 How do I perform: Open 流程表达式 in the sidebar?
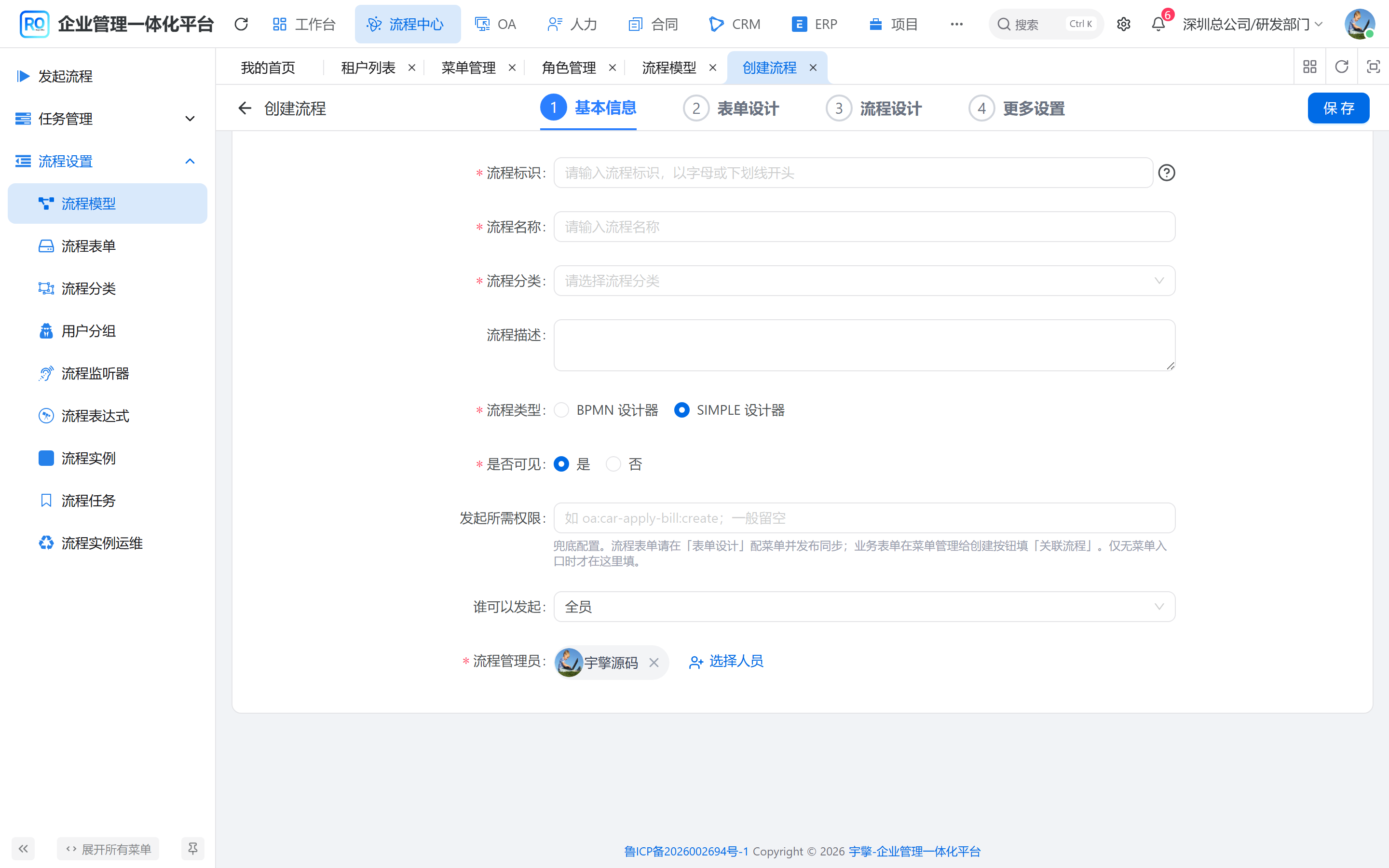108,416
